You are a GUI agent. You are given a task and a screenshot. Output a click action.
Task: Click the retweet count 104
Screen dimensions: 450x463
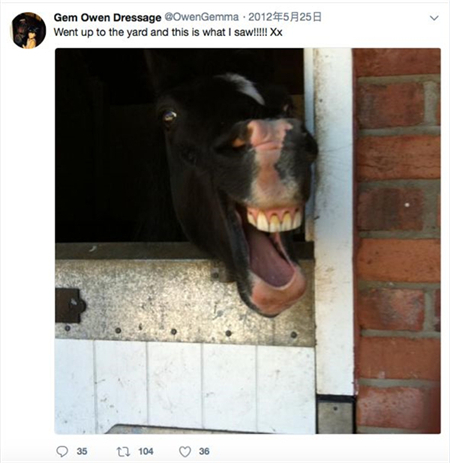146,451
